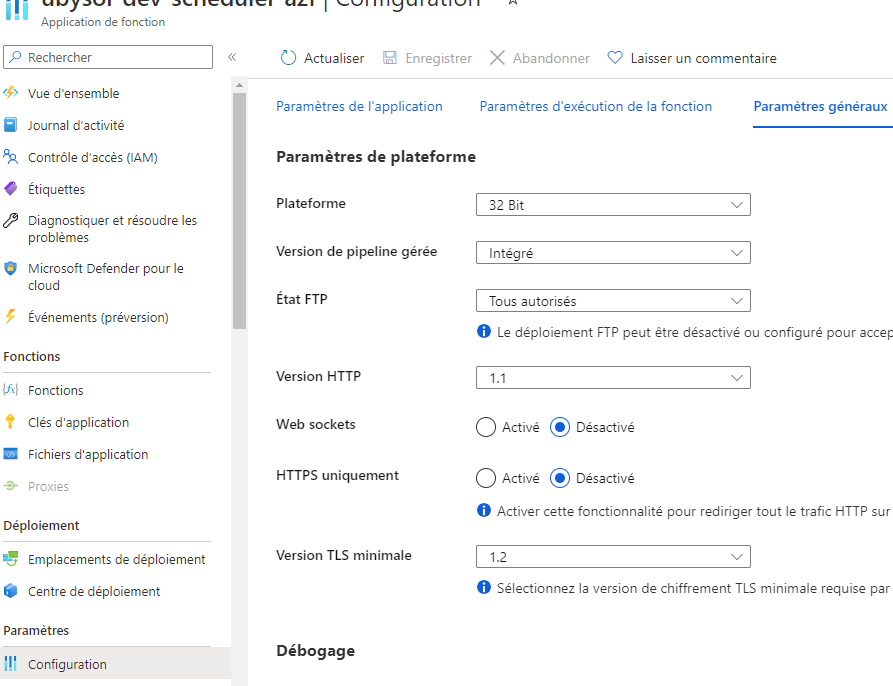Select Désactivé radio for Web sockets
Viewport: 893px width, 686px height.
pyautogui.click(x=560, y=427)
